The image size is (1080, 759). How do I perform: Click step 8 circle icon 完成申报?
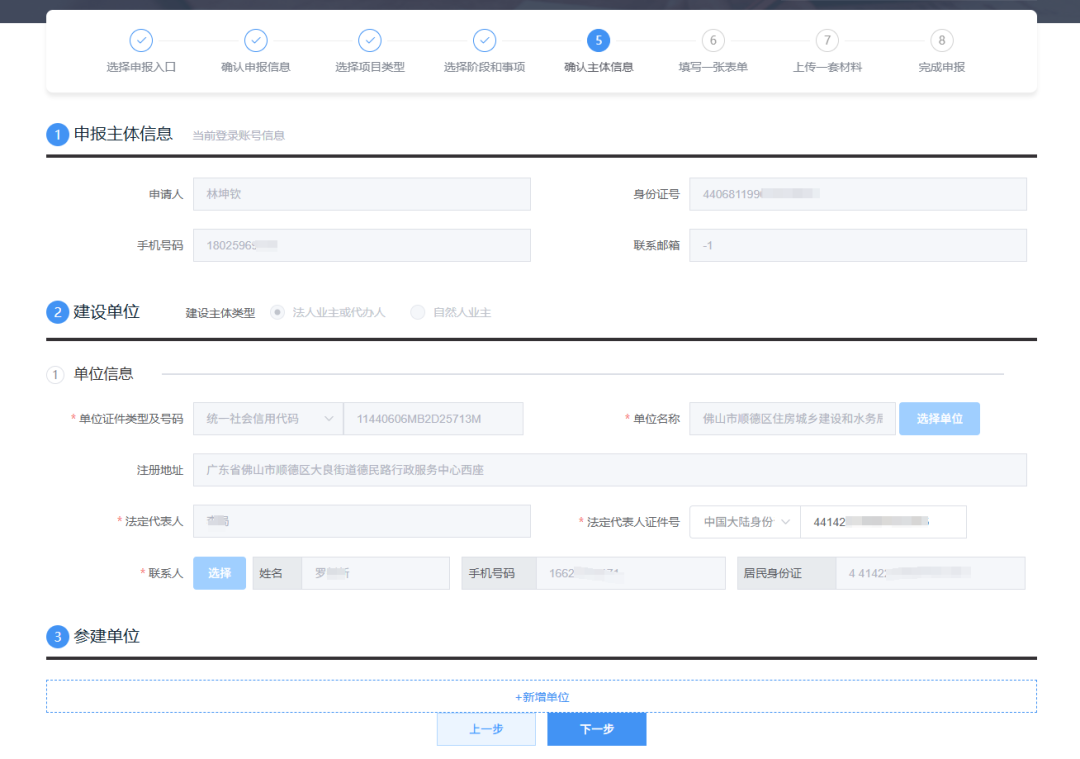(941, 41)
